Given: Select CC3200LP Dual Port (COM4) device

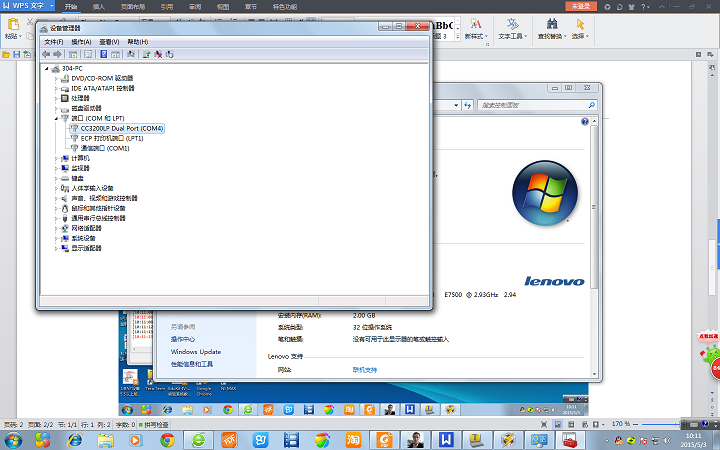Looking at the screenshot, I should click(122, 129).
